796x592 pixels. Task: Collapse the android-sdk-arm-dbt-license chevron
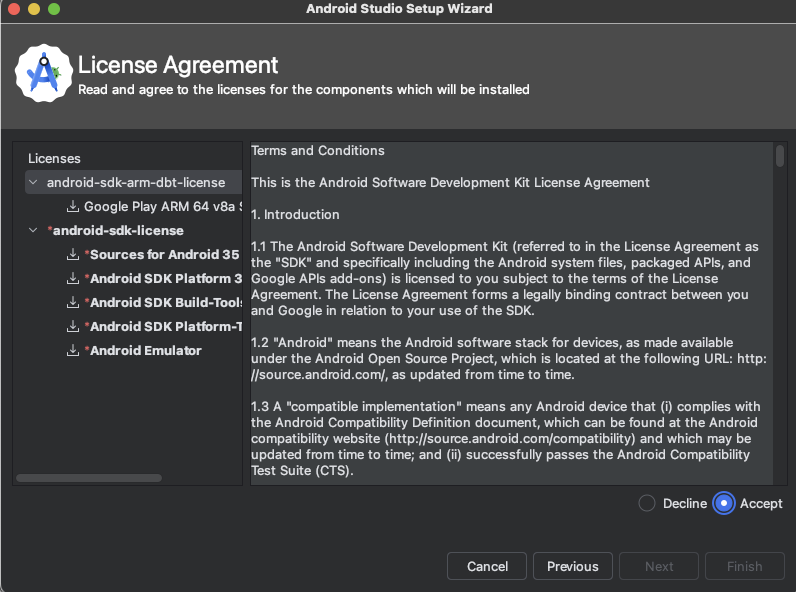pos(33,182)
